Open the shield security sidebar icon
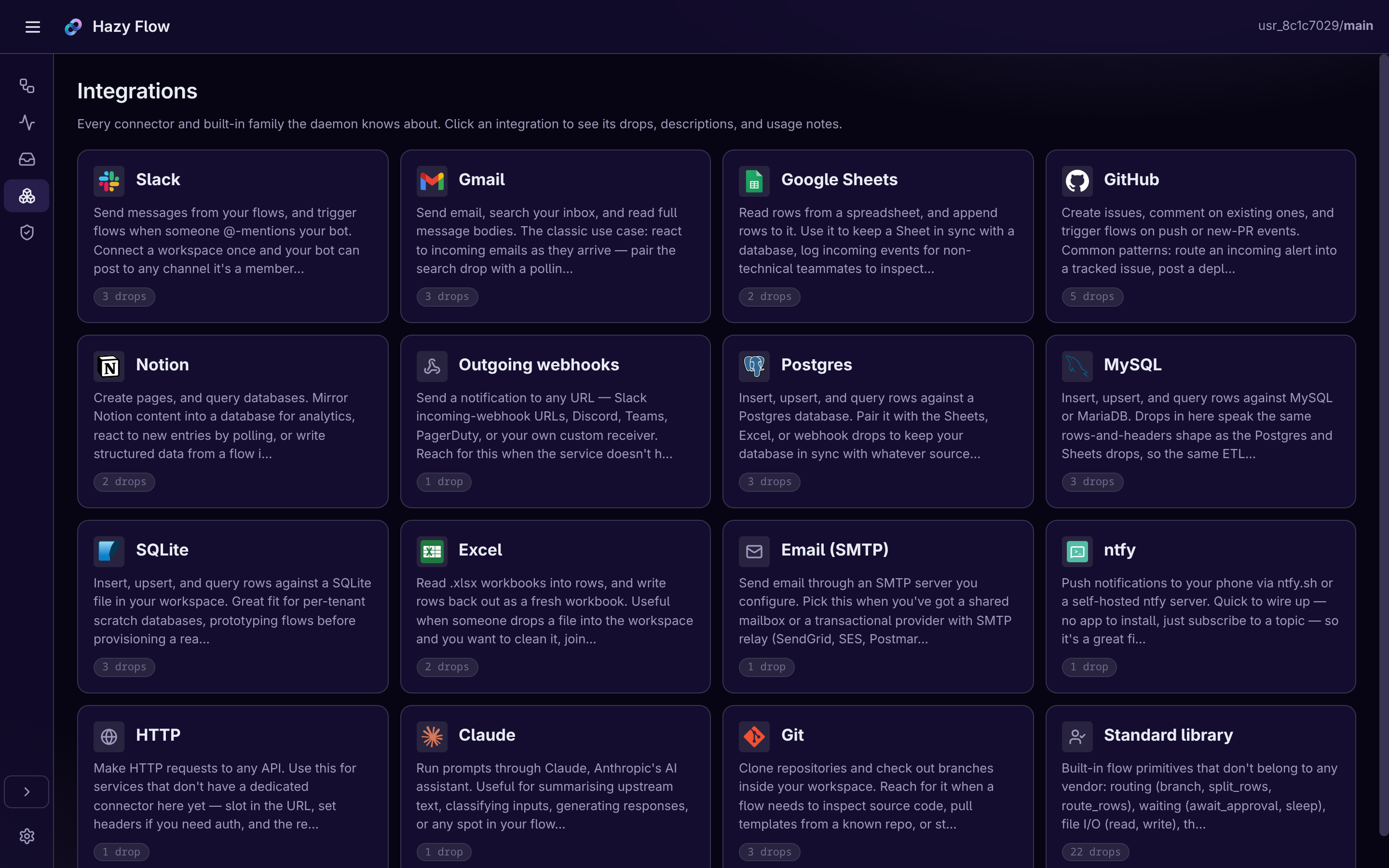Image resolution: width=1389 pixels, height=868 pixels. 27,232
